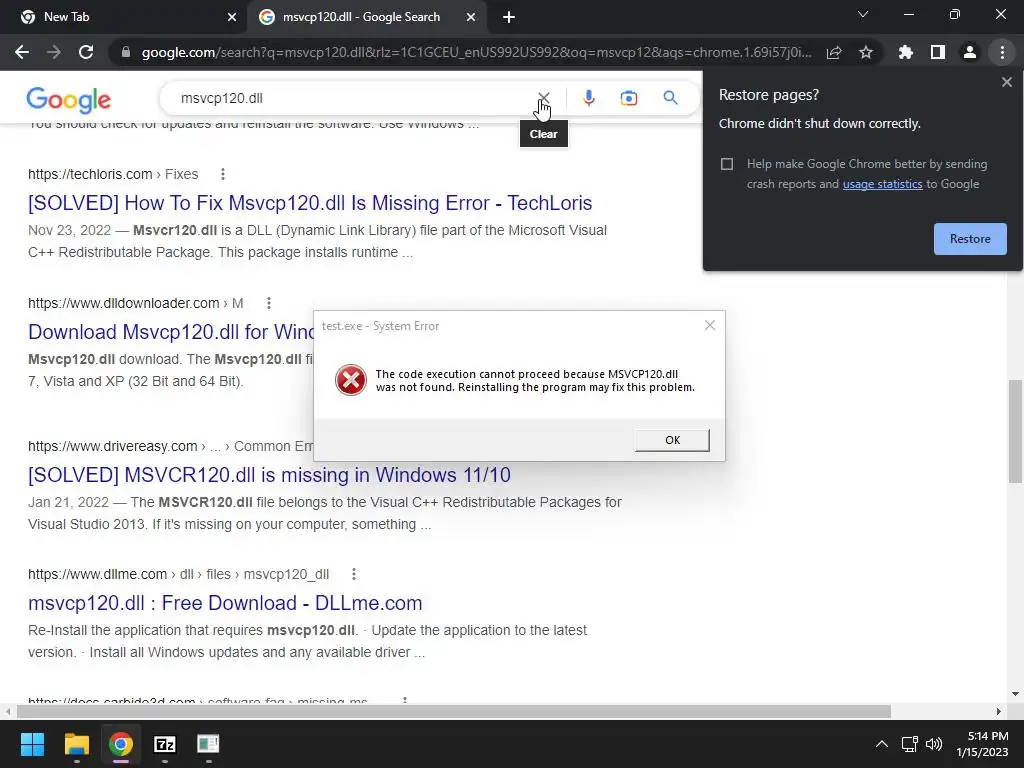Open the options dots next to the dllme.com result
The image size is (1024, 768).
pyautogui.click(x=353, y=574)
